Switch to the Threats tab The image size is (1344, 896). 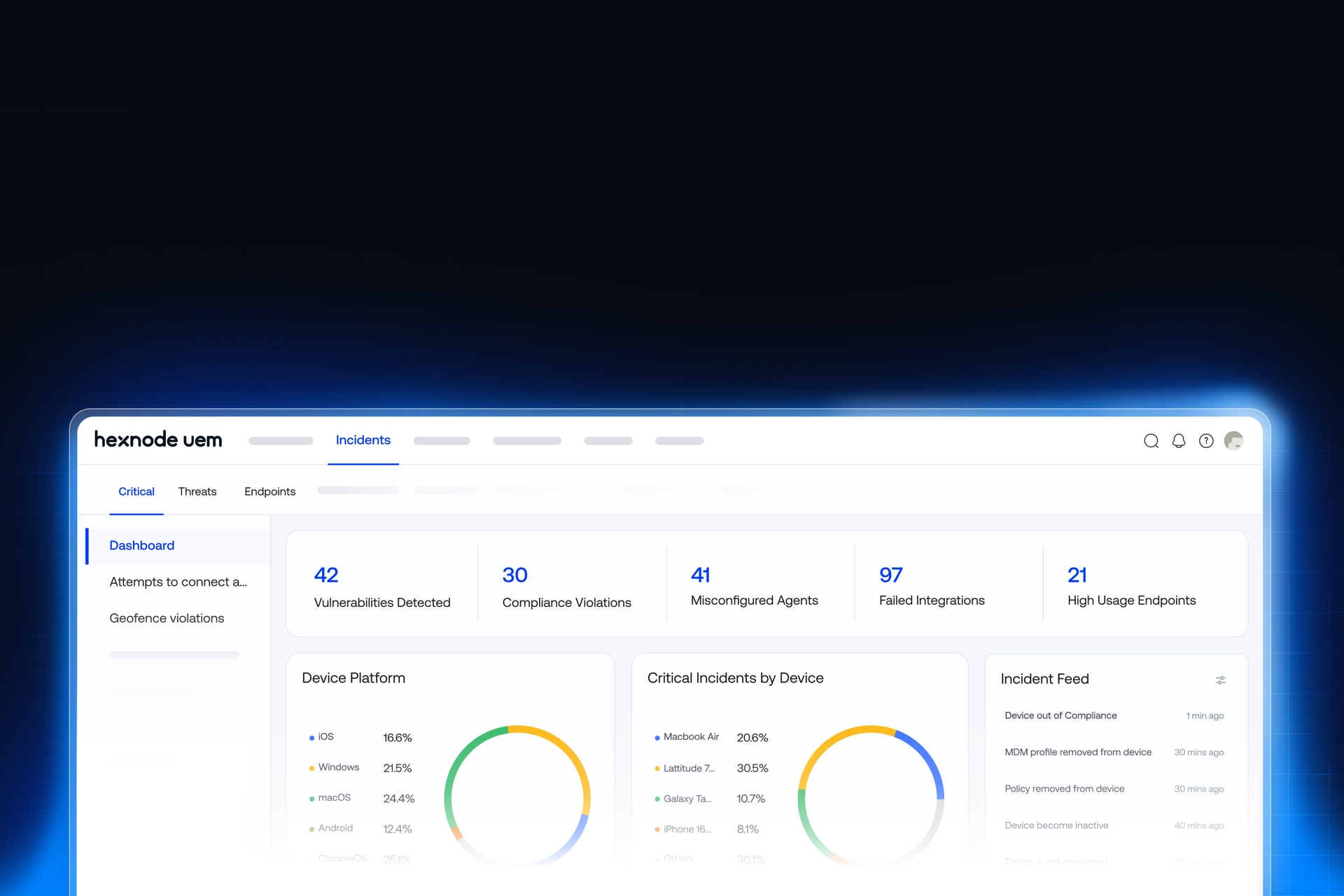[197, 491]
